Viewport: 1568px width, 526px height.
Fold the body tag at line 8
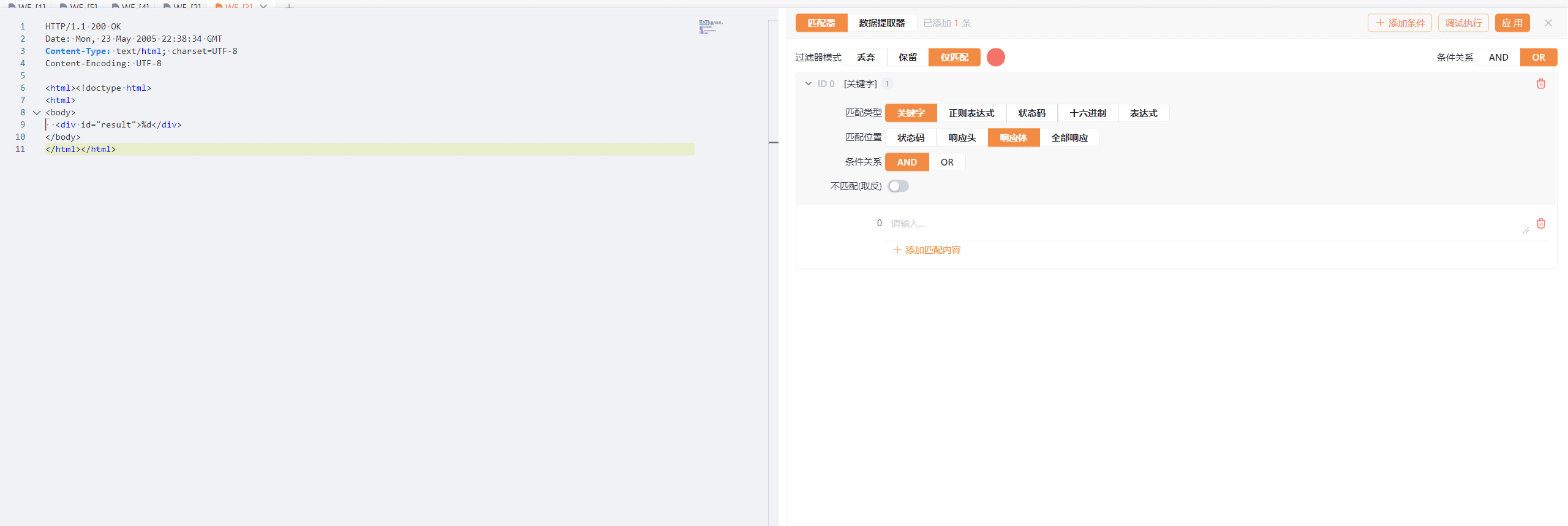[x=37, y=113]
